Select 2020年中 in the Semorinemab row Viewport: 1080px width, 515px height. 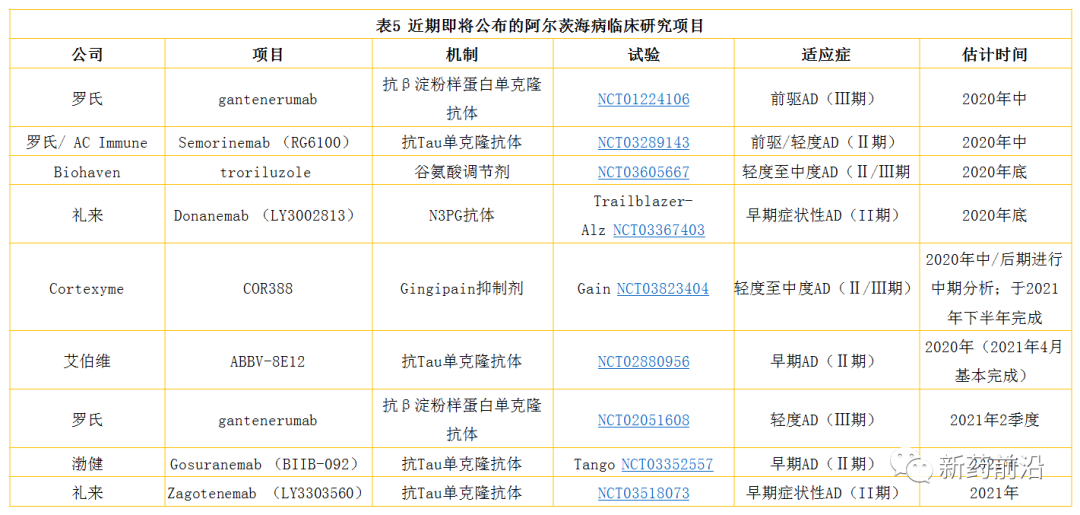(994, 143)
